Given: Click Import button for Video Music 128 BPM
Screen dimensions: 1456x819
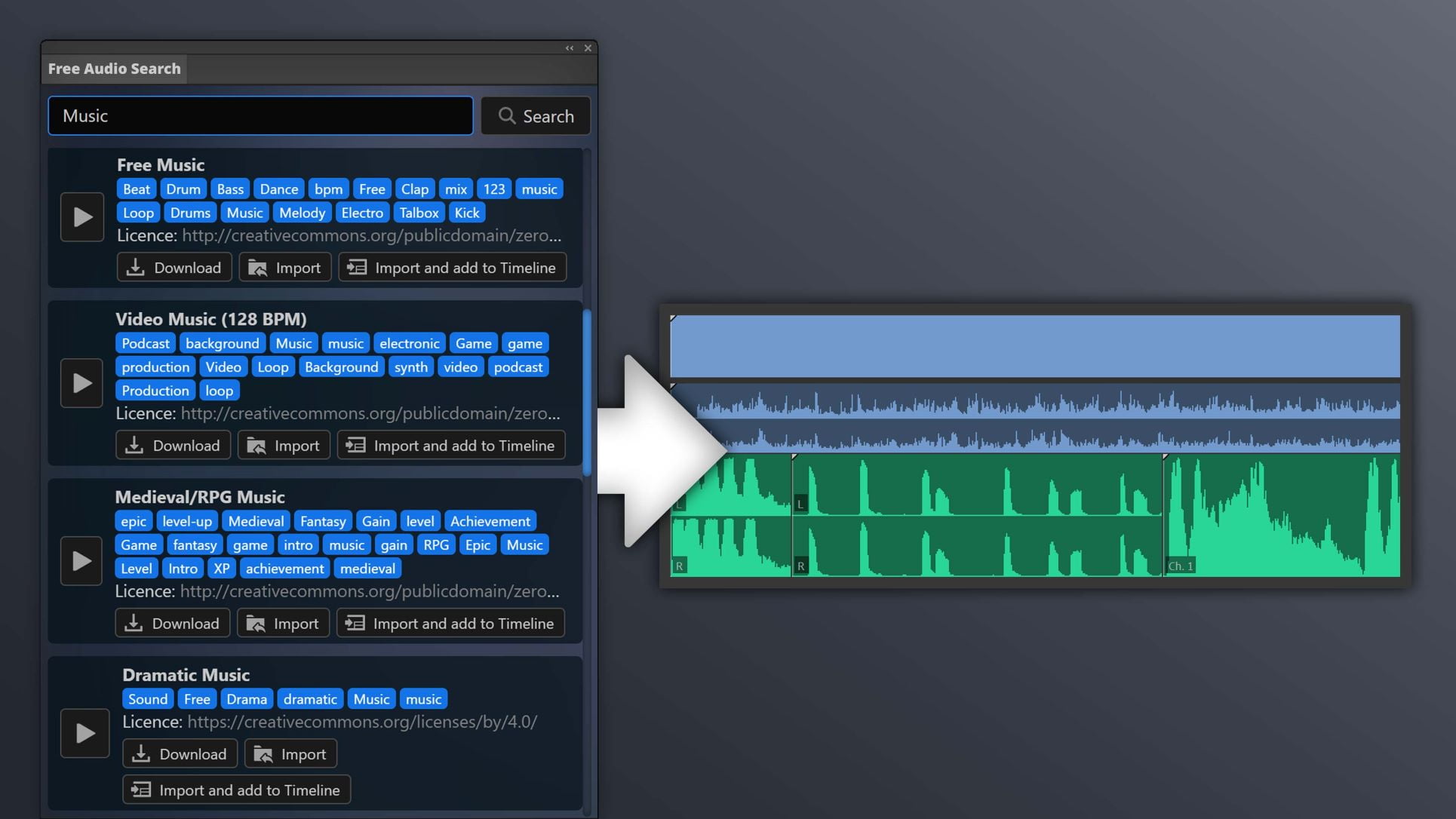Looking at the screenshot, I should tap(283, 445).
